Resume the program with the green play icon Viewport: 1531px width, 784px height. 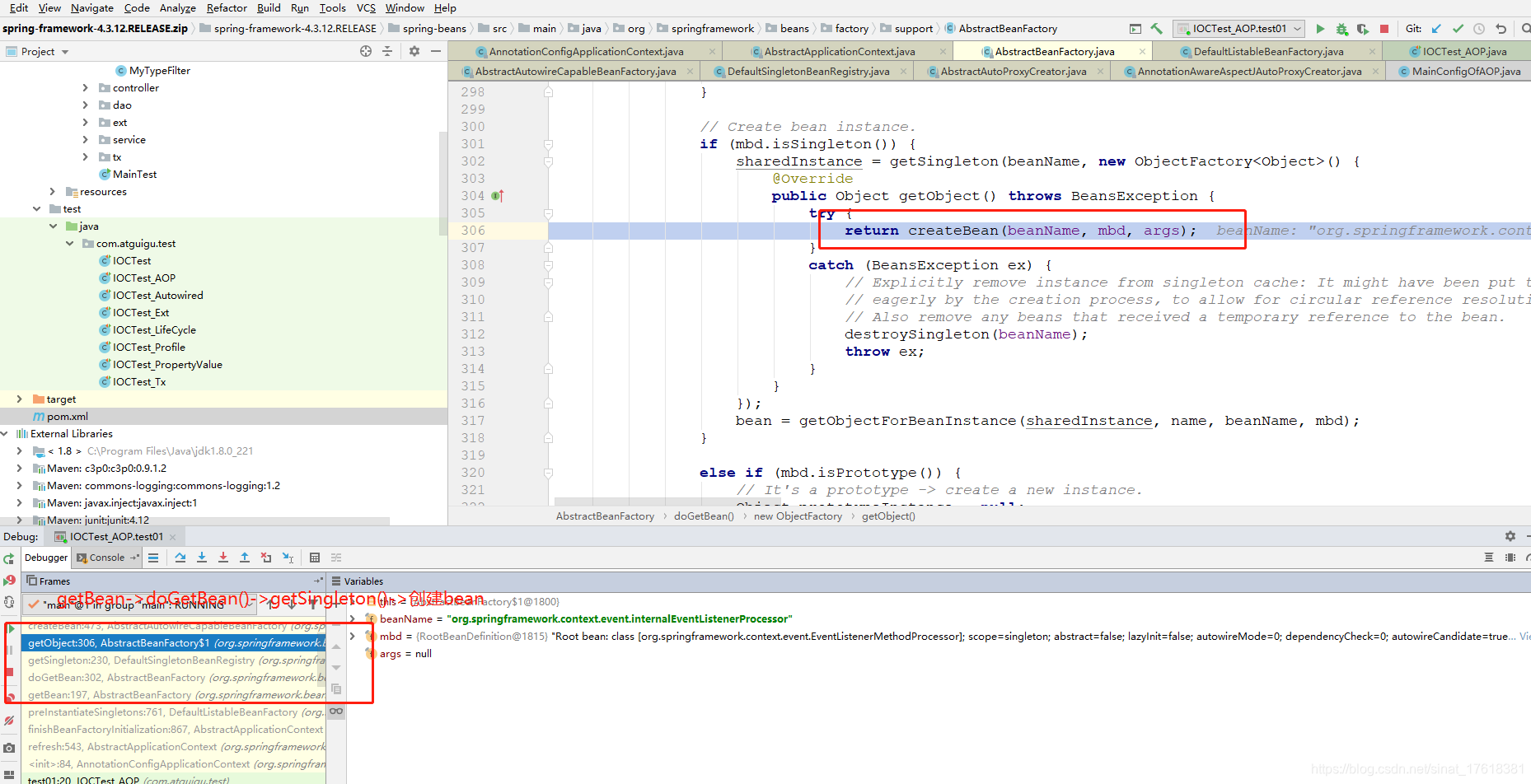[10, 629]
